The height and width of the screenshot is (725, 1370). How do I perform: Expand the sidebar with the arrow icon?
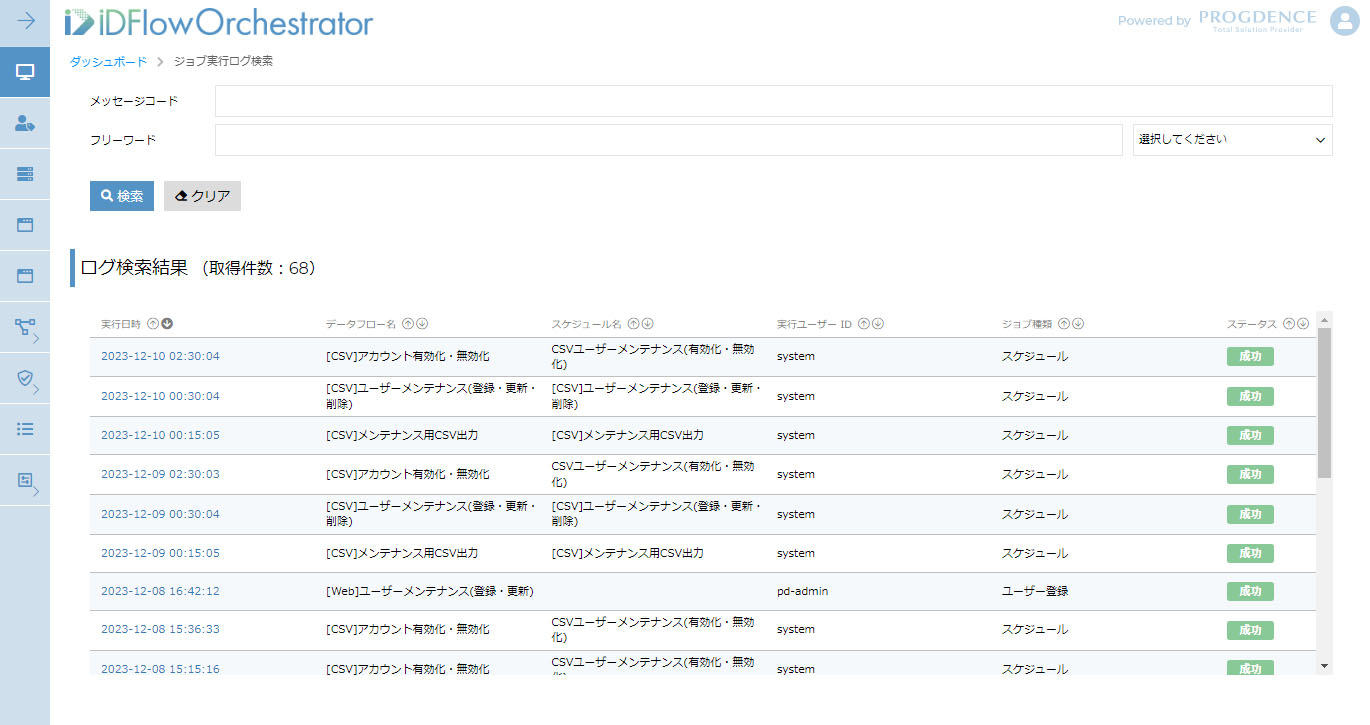[x=25, y=21]
